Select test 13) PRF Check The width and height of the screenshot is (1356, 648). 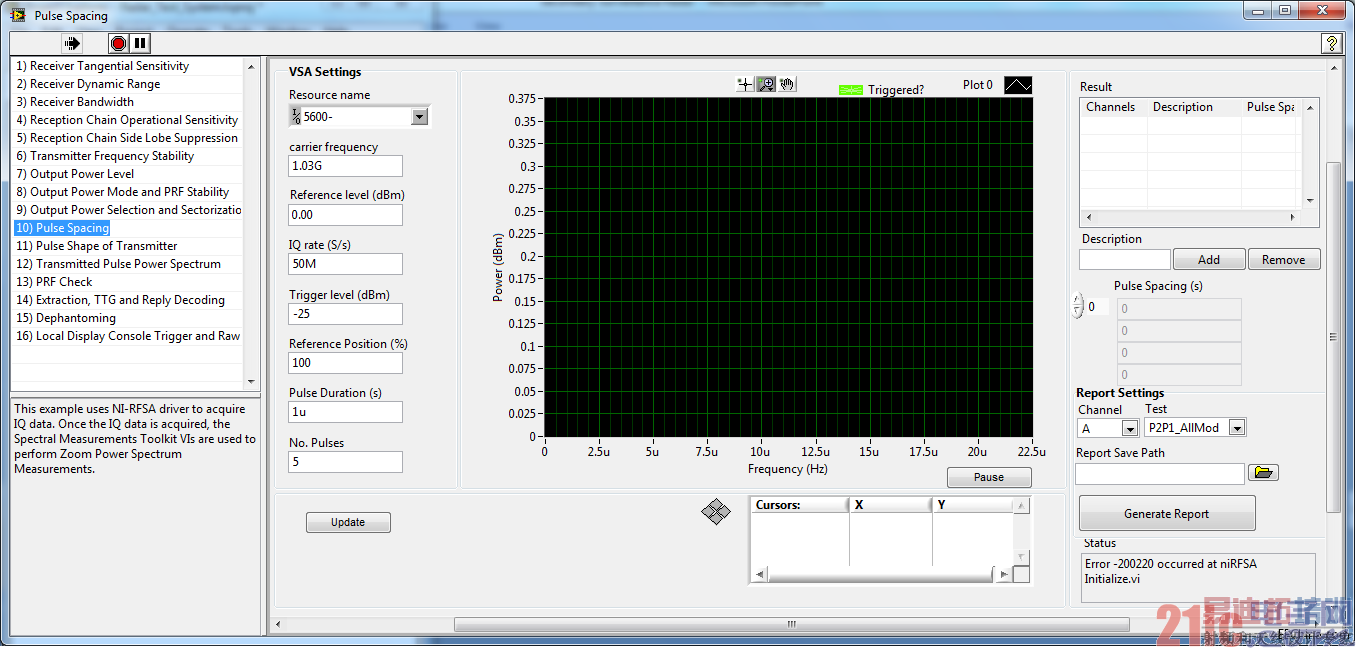coord(127,282)
